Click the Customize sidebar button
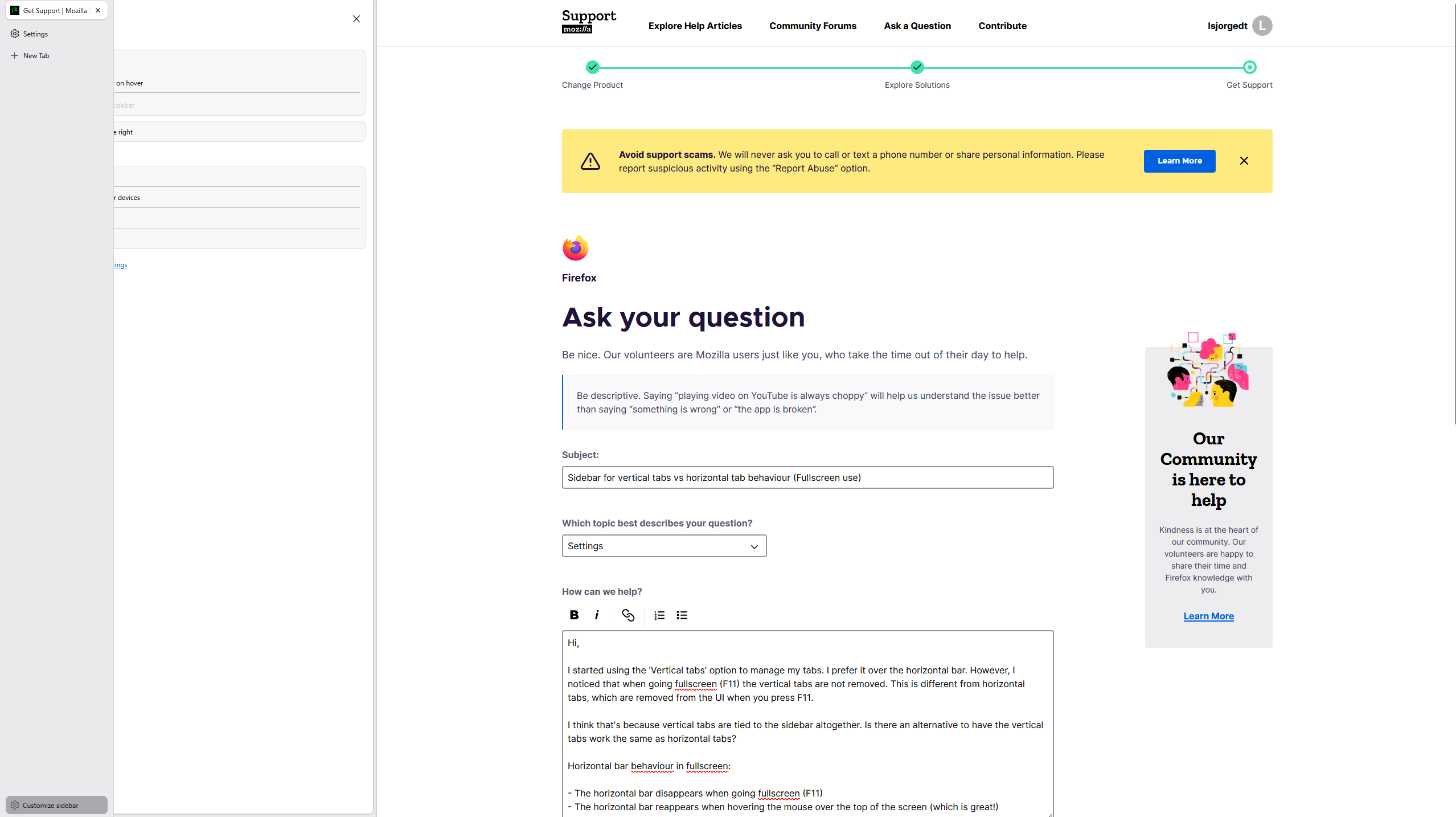The height and width of the screenshot is (817, 1456). point(56,805)
